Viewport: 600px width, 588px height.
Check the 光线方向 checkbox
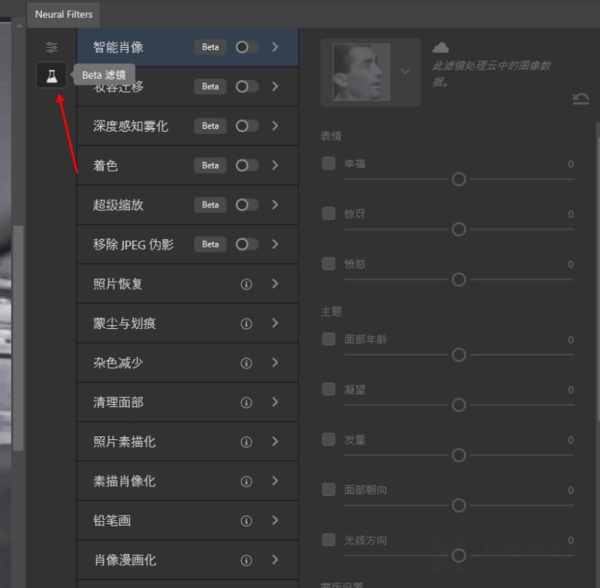pyautogui.click(x=329, y=540)
